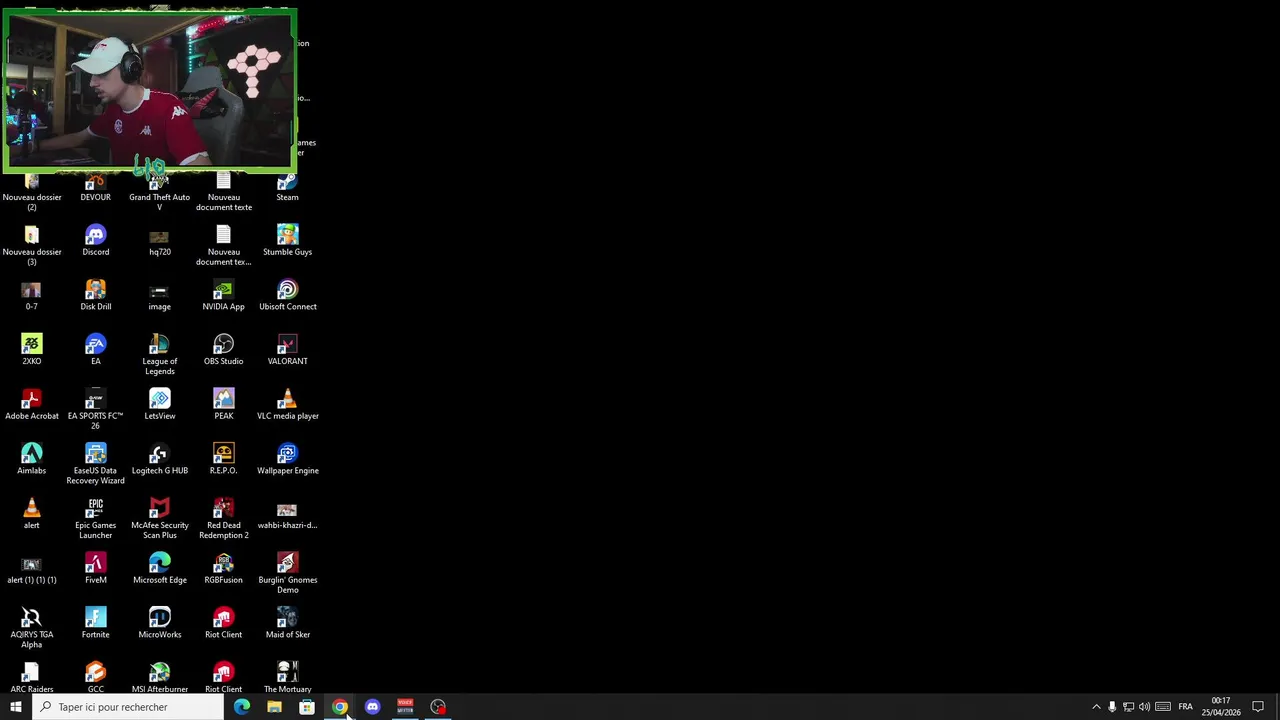The width and height of the screenshot is (1280, 720).
Task: Switch to OBS Studio on the taskbar
Action: (x=438, y=707)
